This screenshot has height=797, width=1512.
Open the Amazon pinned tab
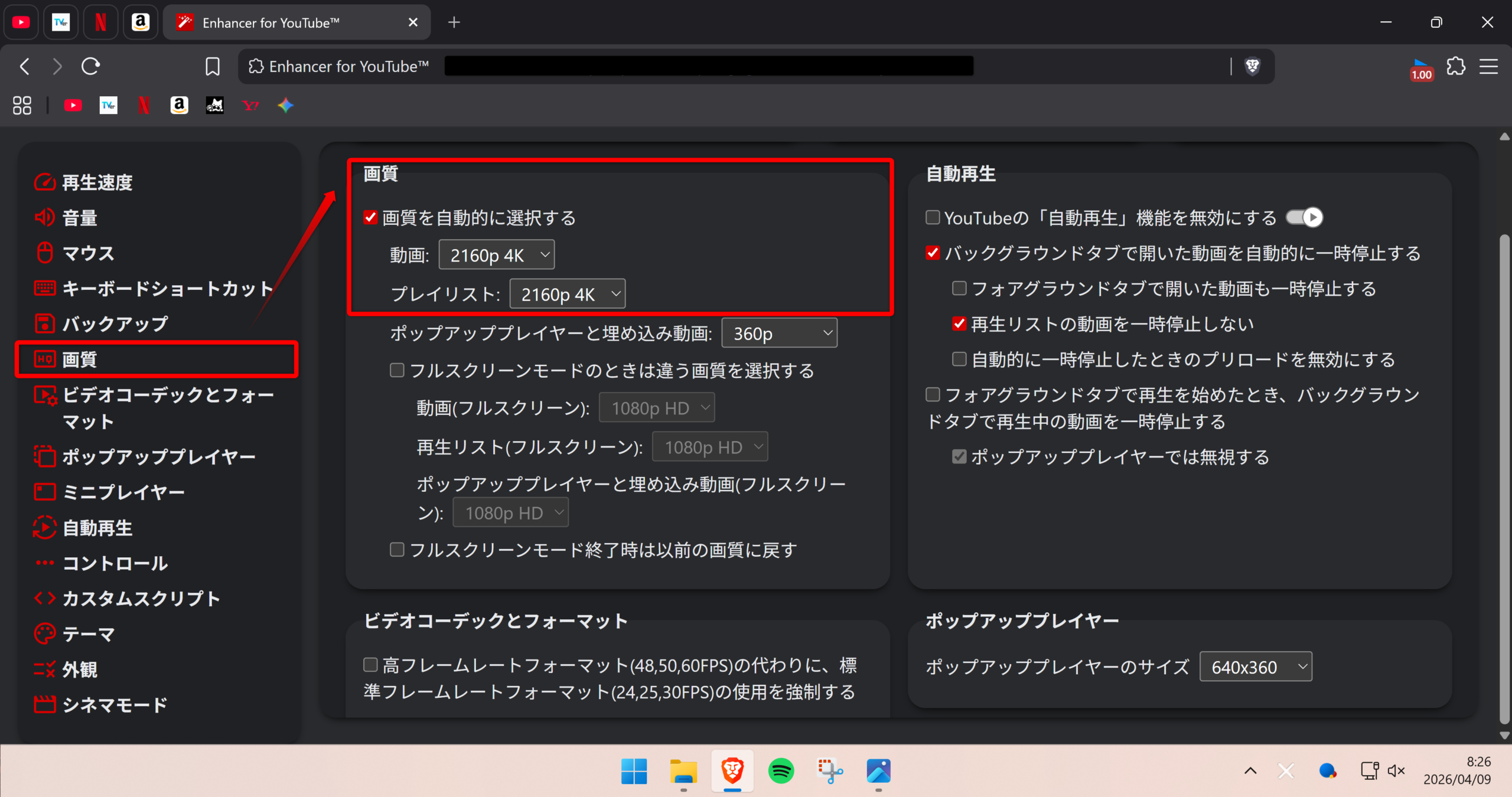140,22
